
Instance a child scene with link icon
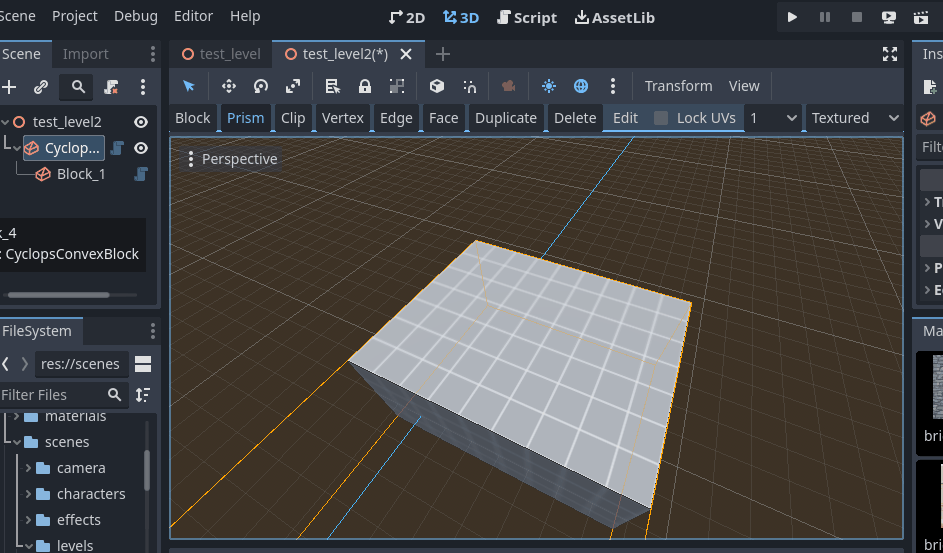coord(41,87)
